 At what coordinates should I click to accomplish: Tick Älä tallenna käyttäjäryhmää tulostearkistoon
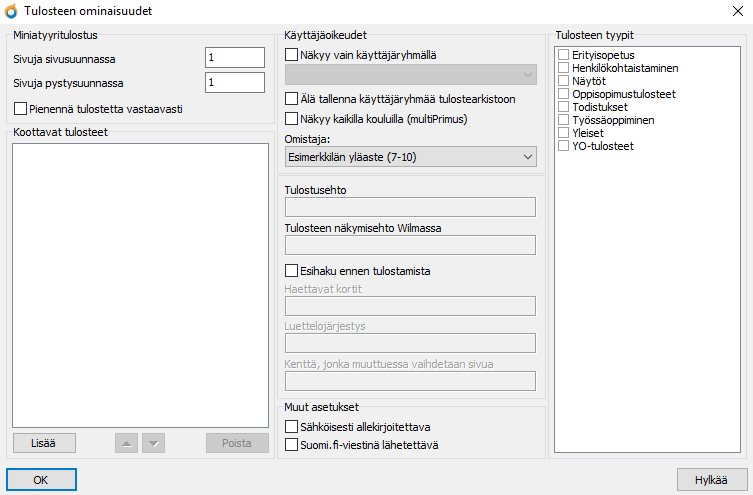point(291,98)
